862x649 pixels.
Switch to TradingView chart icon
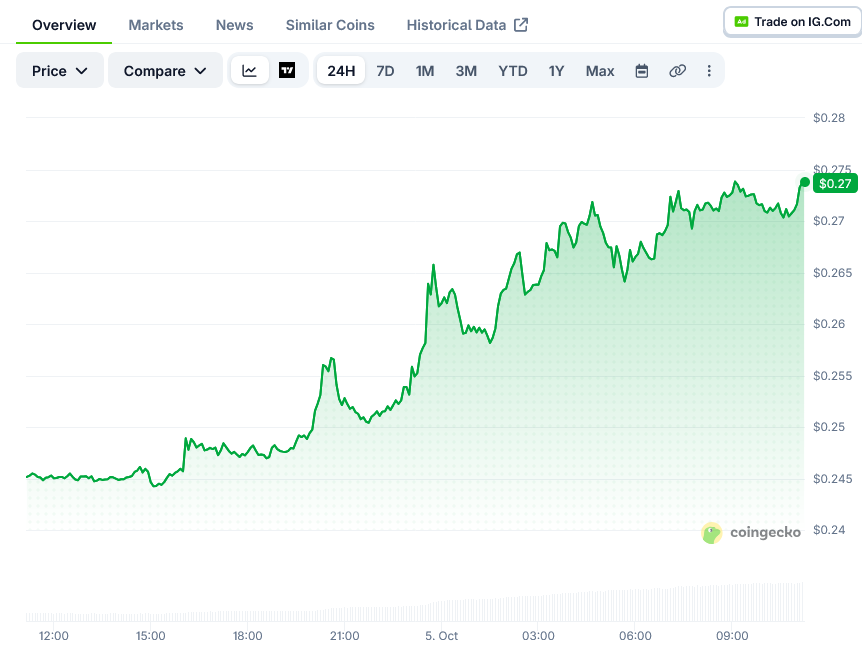coord(287,70)
